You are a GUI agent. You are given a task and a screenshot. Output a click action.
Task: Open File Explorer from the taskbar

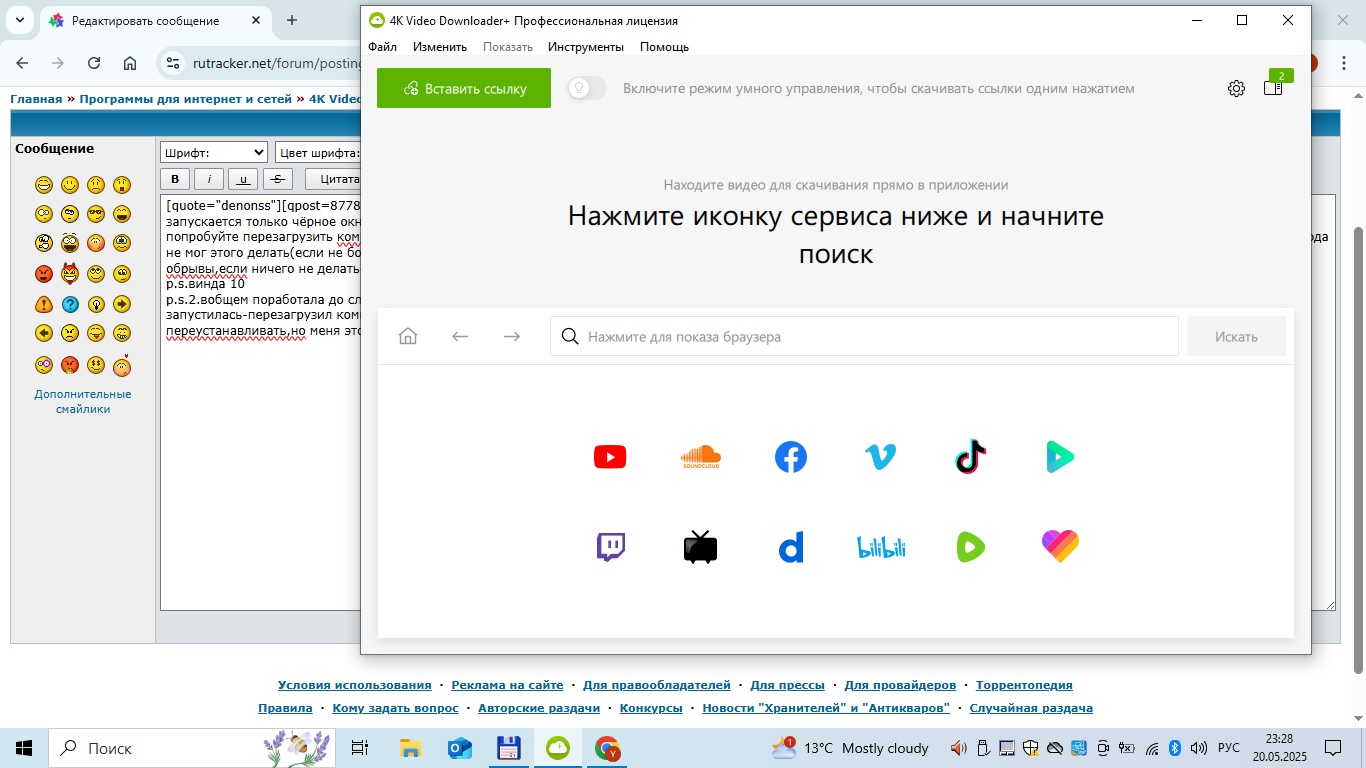pos(410,747)
